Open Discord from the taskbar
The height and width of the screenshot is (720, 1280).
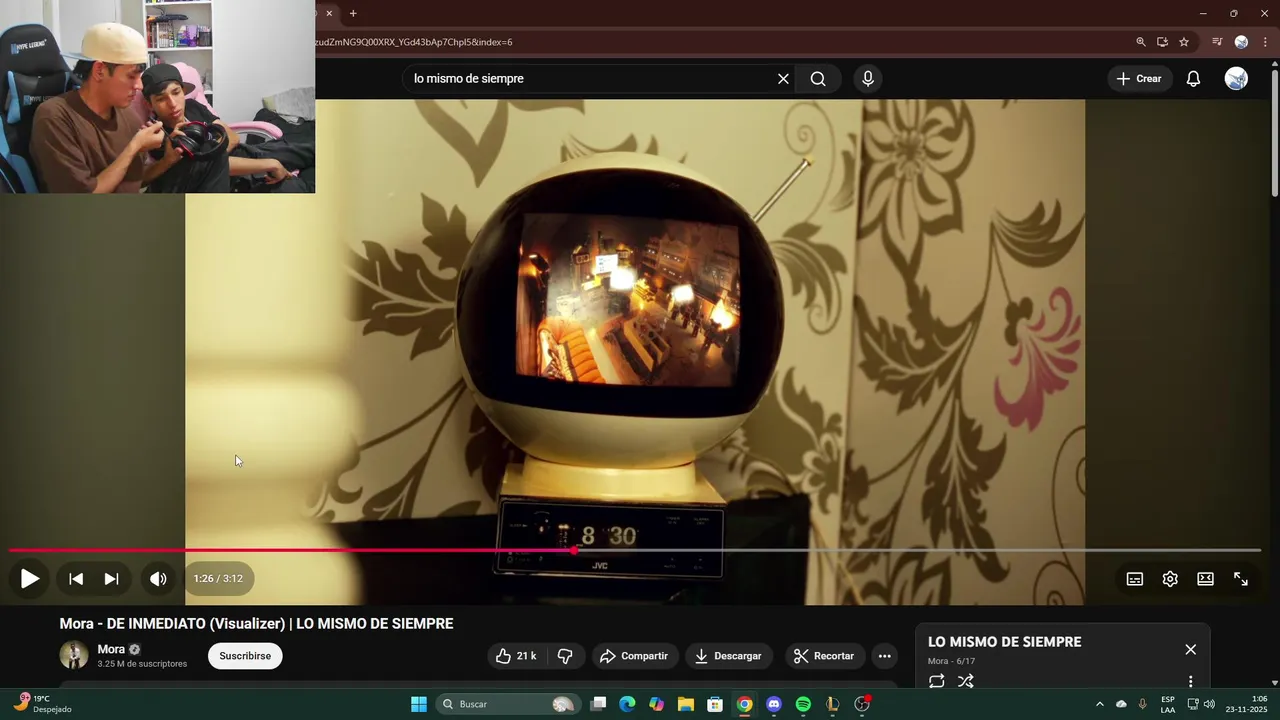(x=773, y=704)
